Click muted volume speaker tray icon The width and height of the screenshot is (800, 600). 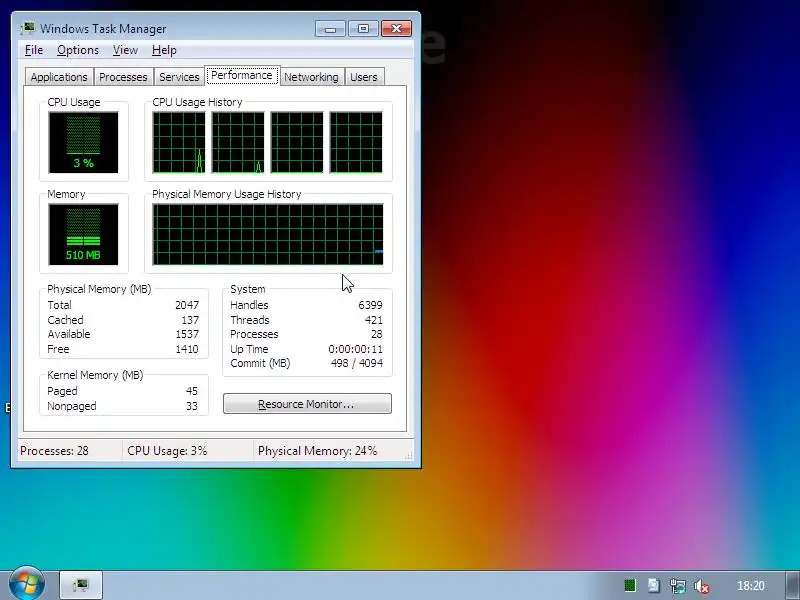pyautogui.click(x=702, y=586)
